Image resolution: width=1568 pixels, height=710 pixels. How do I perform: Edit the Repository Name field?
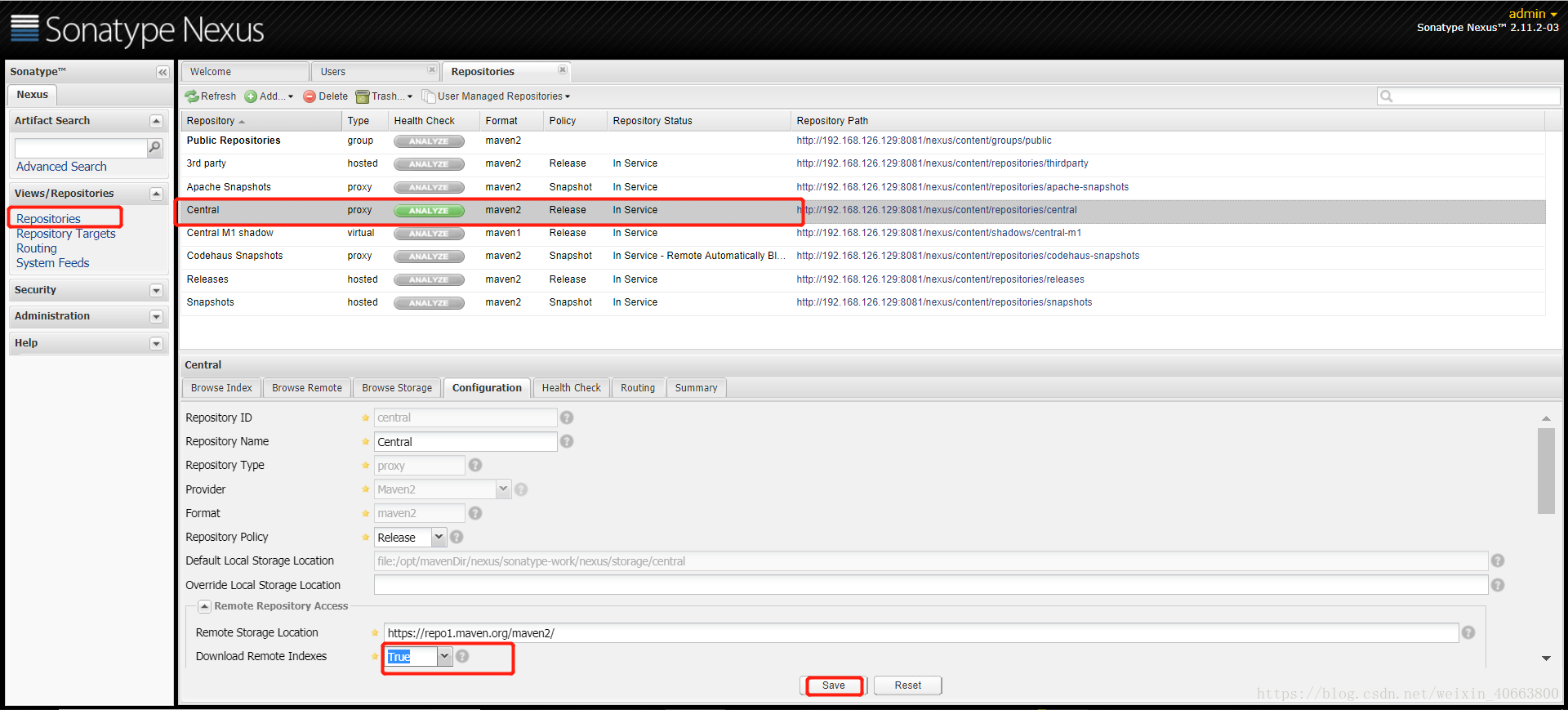click(x=465, y=442)
